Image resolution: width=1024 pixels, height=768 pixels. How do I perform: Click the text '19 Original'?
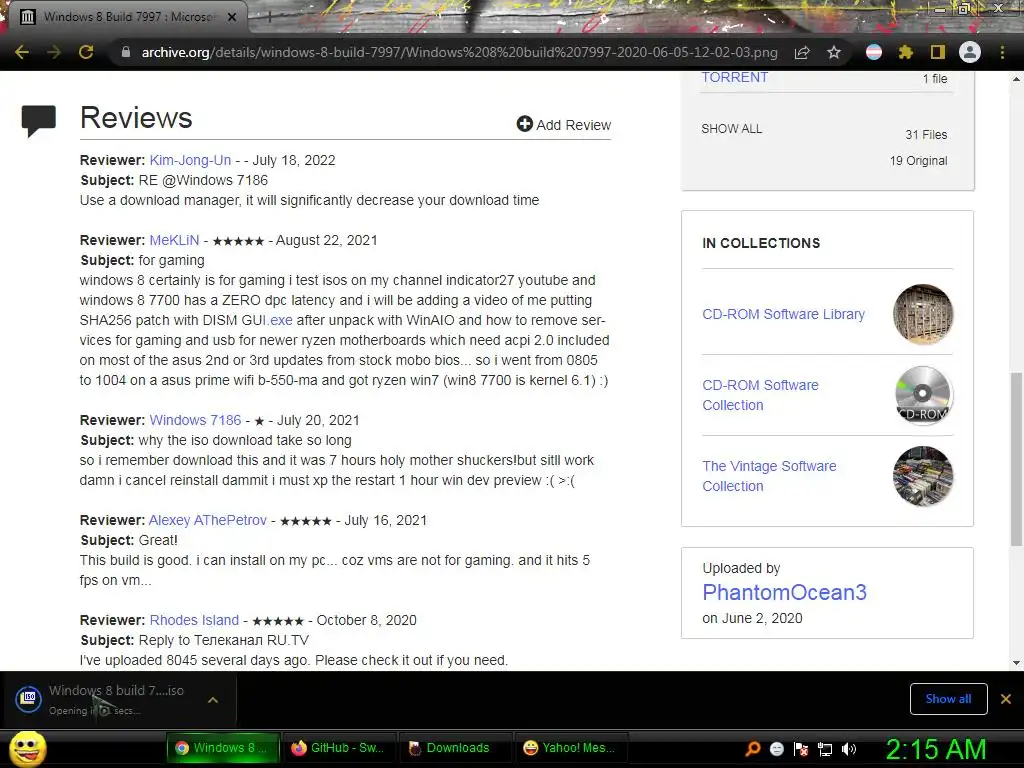coord(918,161)
